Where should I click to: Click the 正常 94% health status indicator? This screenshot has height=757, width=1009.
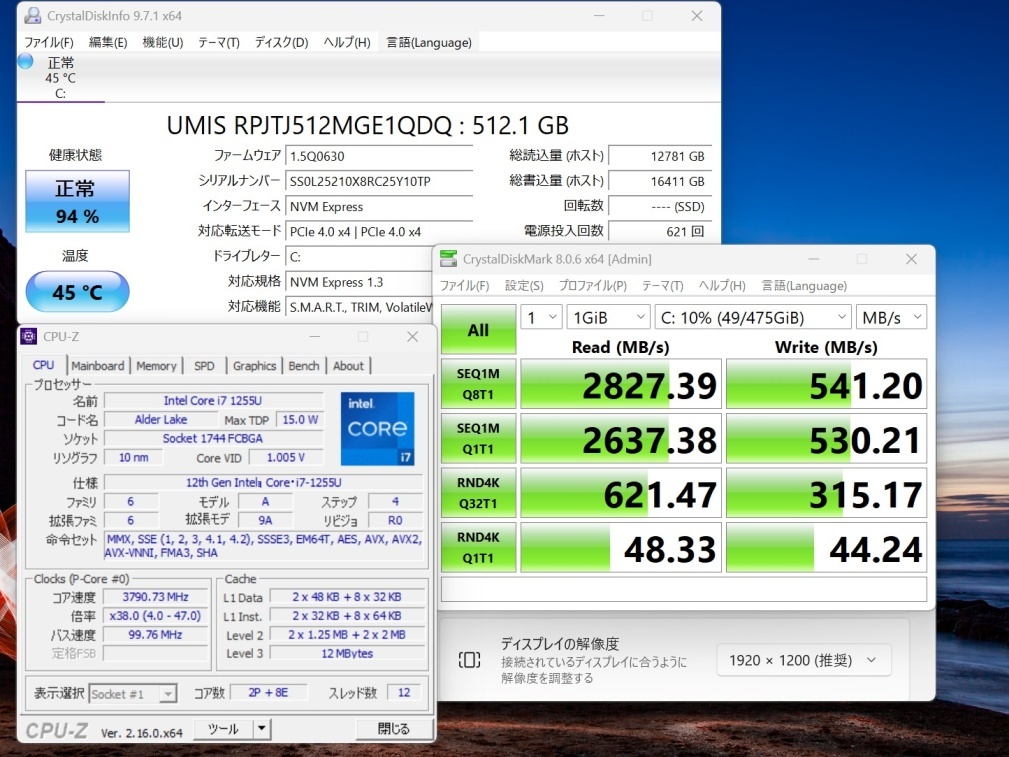(x=77, y=202)
